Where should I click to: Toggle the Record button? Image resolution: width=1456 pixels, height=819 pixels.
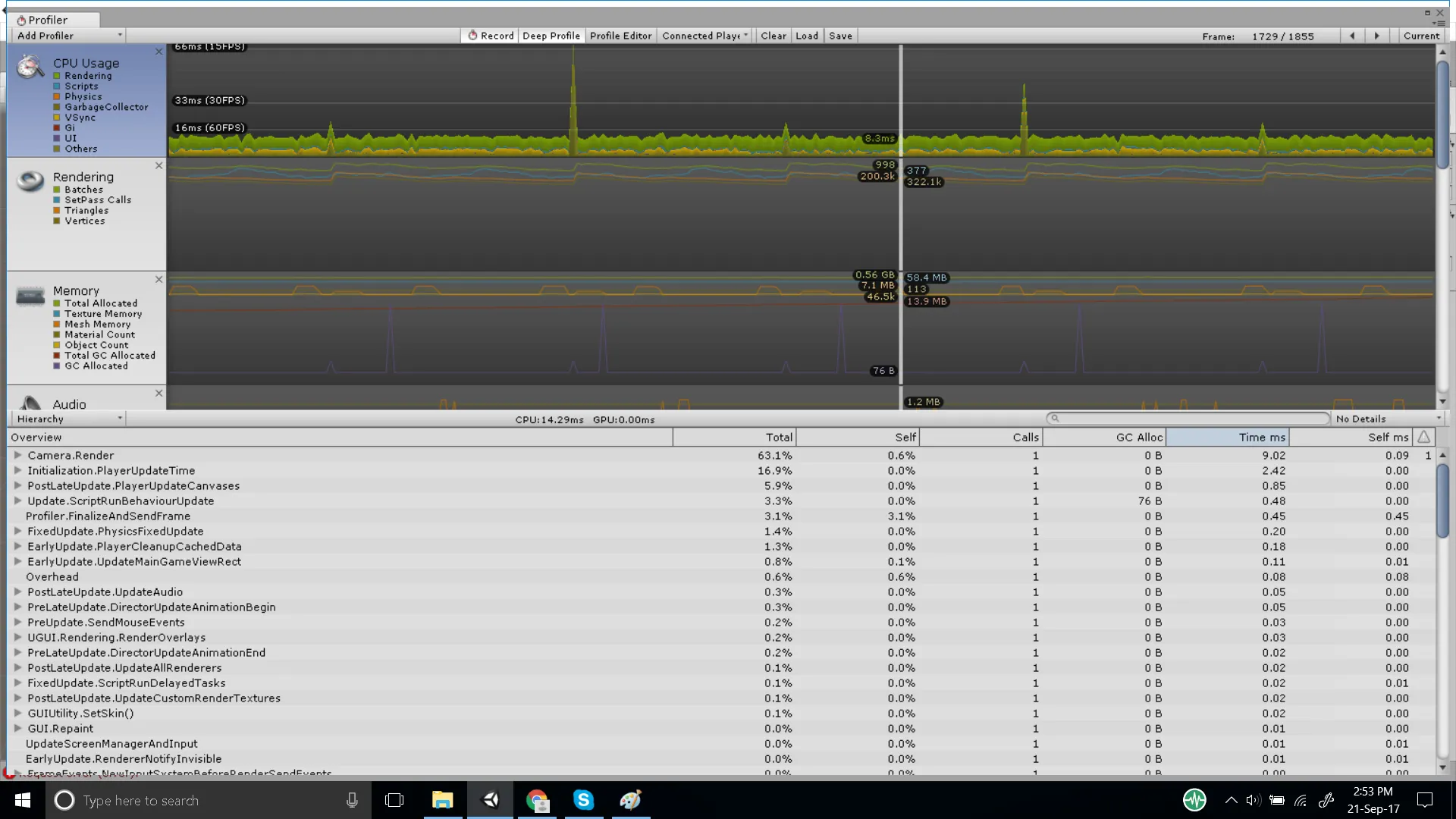tap(490, 36)
